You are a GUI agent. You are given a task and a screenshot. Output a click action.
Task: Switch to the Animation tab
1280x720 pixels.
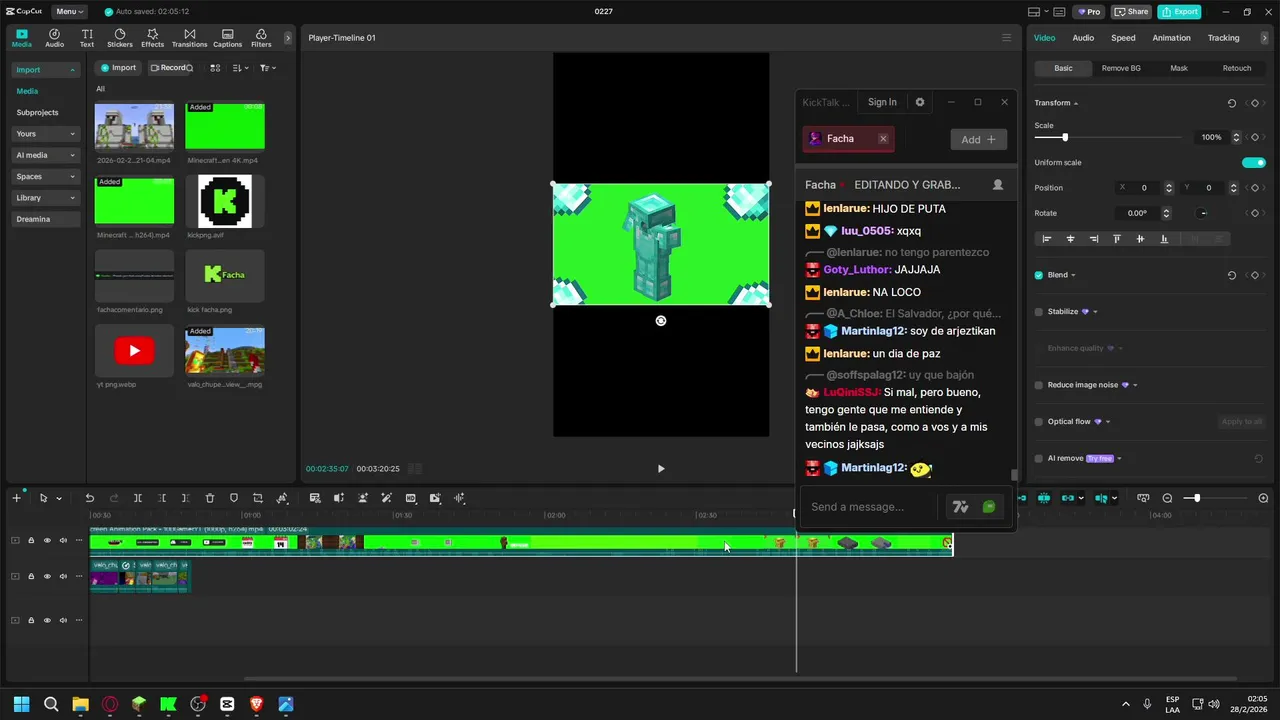[1171, 38]
